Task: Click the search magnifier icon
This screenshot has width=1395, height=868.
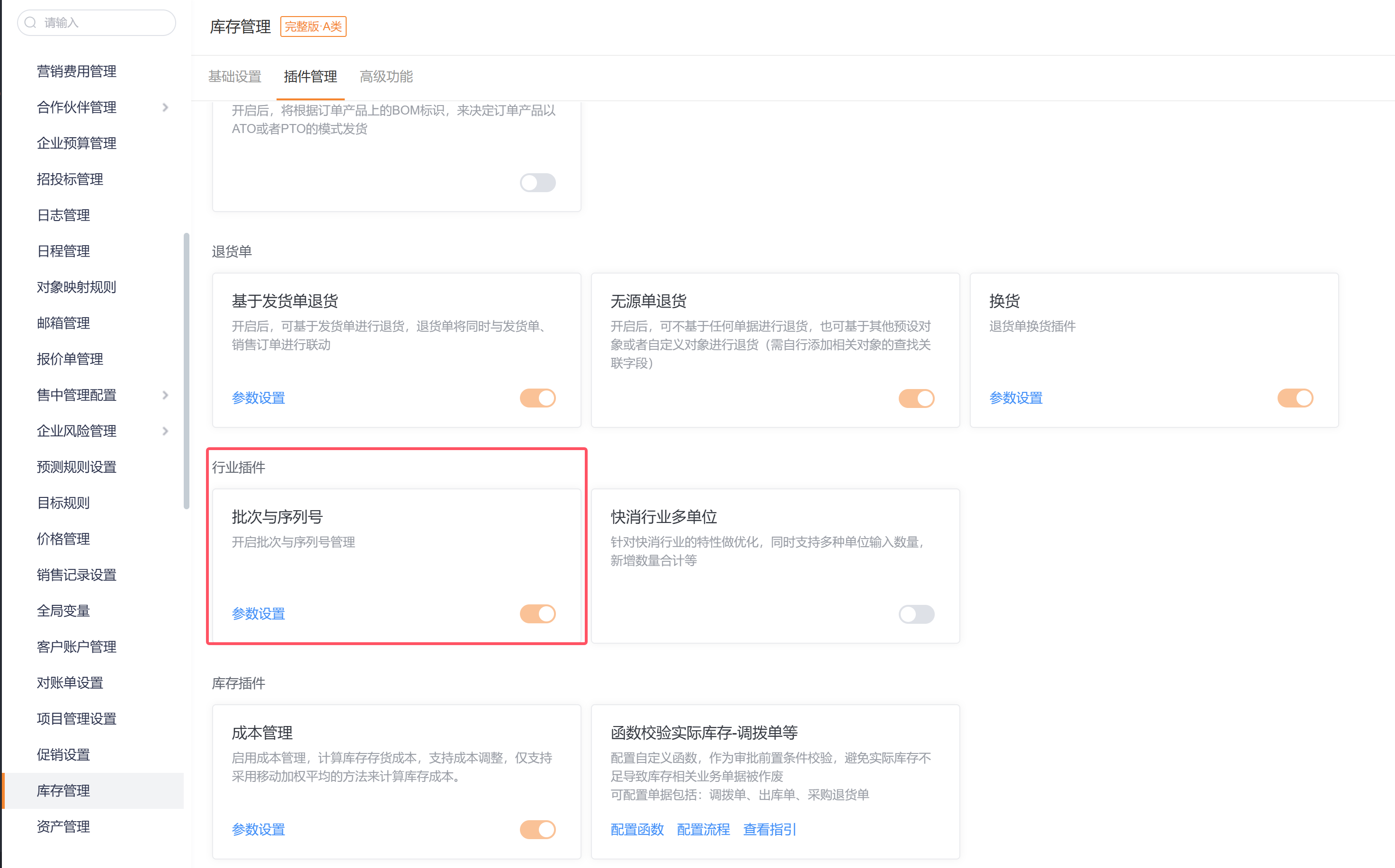Action: (31, 22)
